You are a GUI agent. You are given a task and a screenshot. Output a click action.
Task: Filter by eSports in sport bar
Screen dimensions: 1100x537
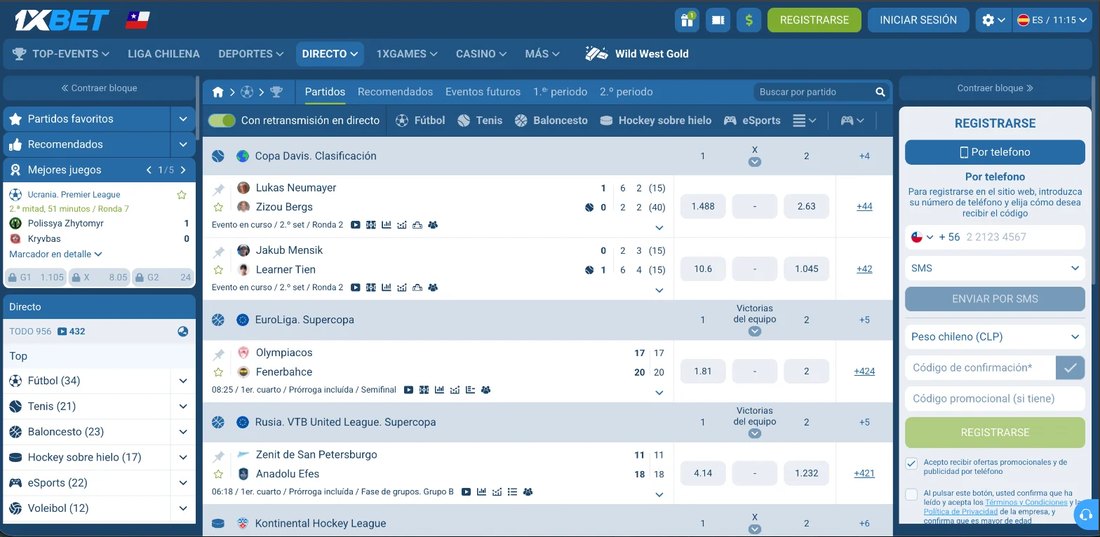752,120
